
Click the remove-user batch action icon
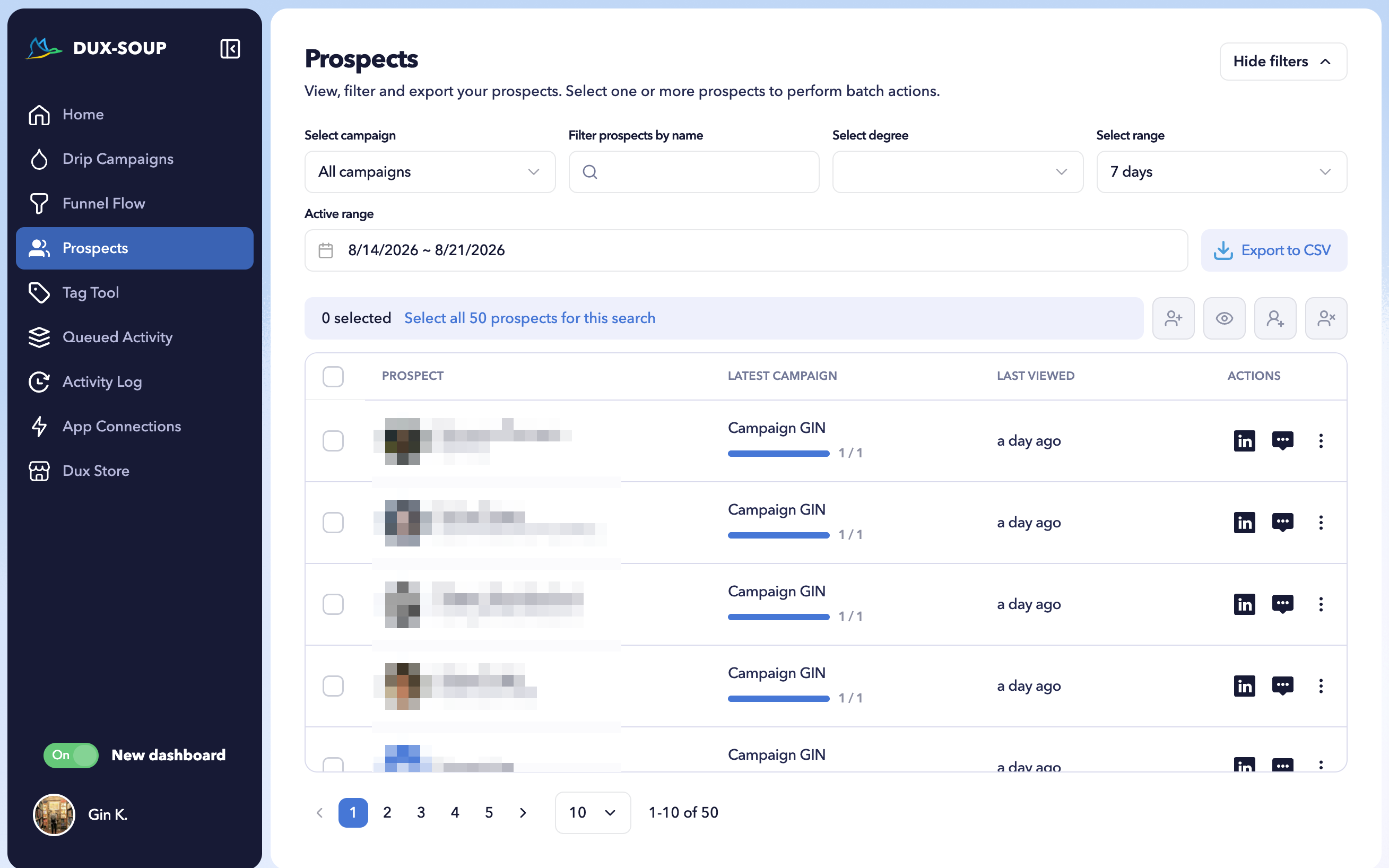click(x=1326, y=318)
